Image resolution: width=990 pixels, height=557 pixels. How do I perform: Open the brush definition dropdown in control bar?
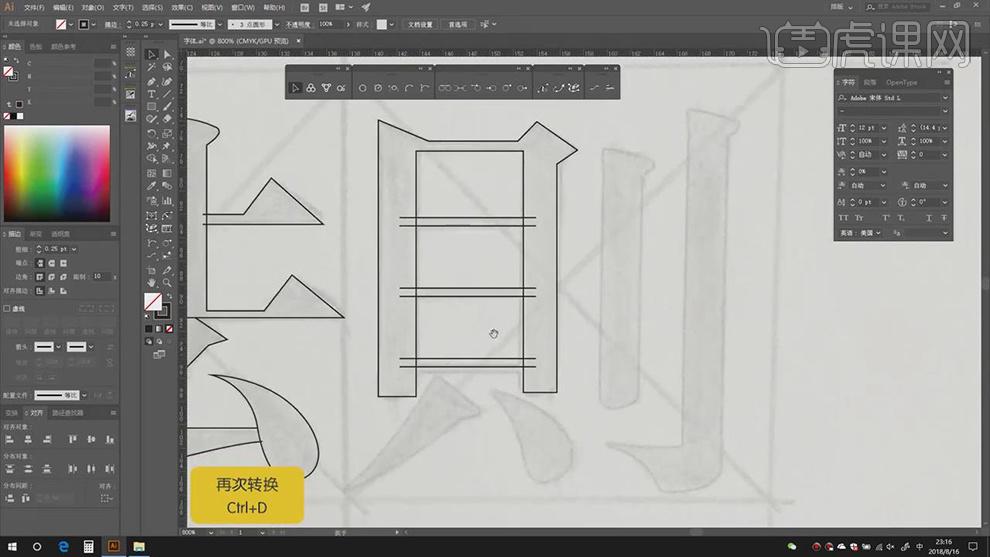pyautogui.click(x=276, y=25)
